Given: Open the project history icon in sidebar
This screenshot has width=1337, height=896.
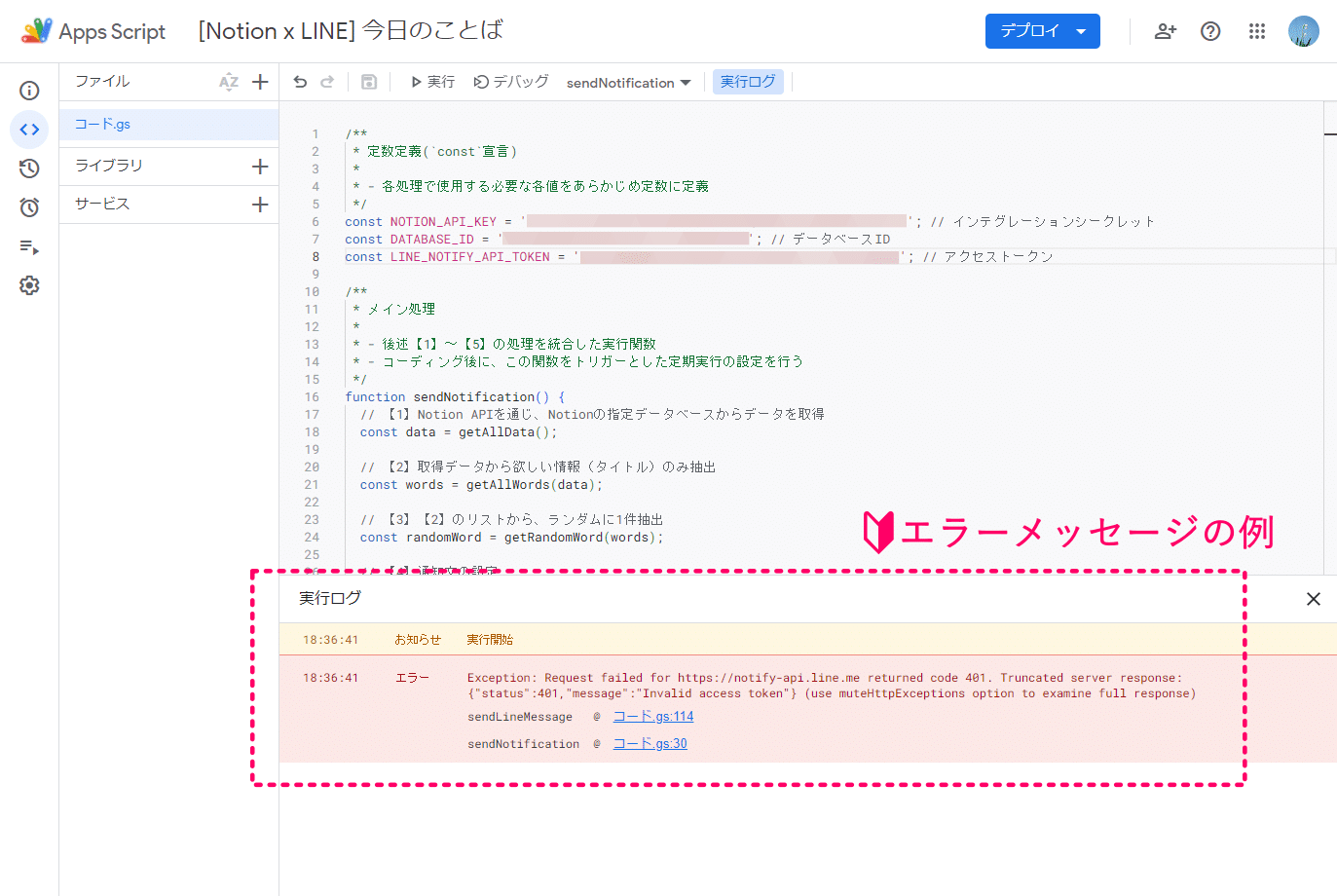Looking at the screenshot, I should [29, 168].
